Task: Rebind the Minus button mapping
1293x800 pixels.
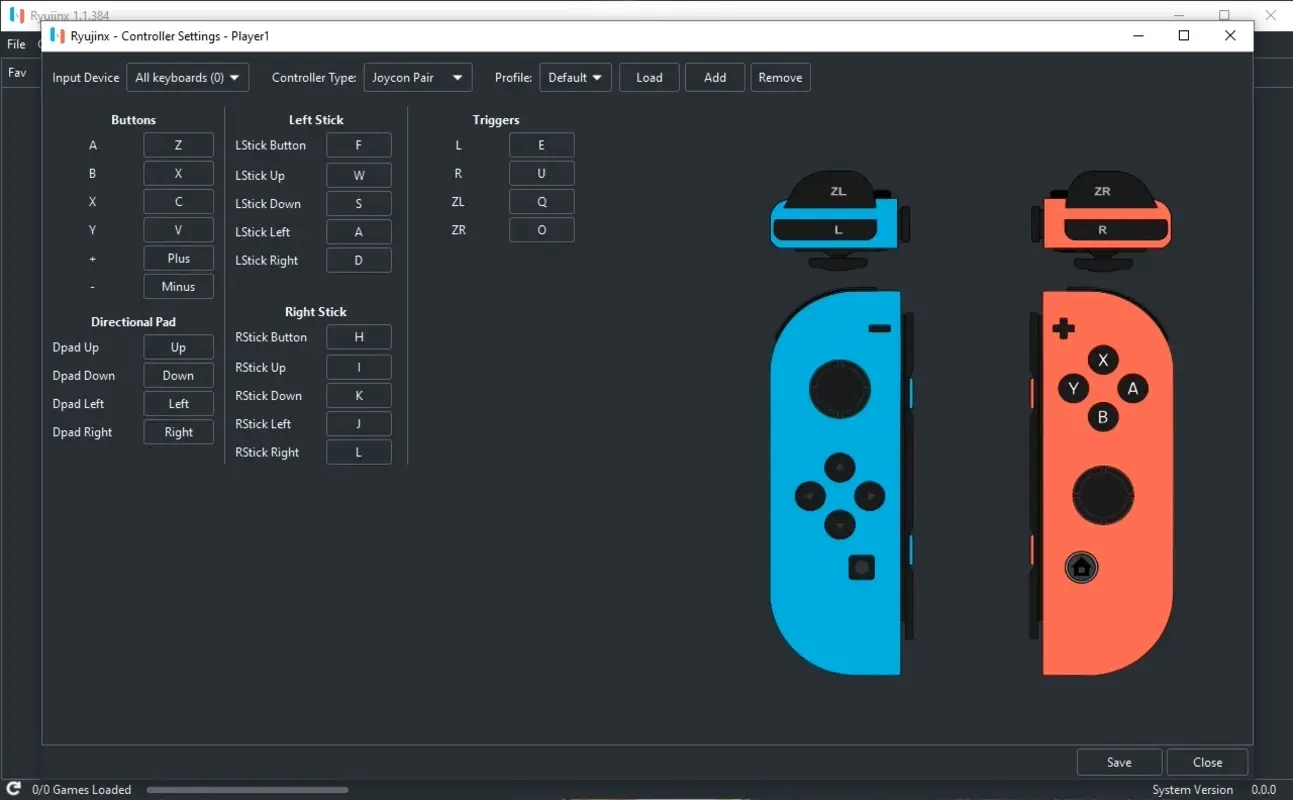Action: [x=178, y=286]
